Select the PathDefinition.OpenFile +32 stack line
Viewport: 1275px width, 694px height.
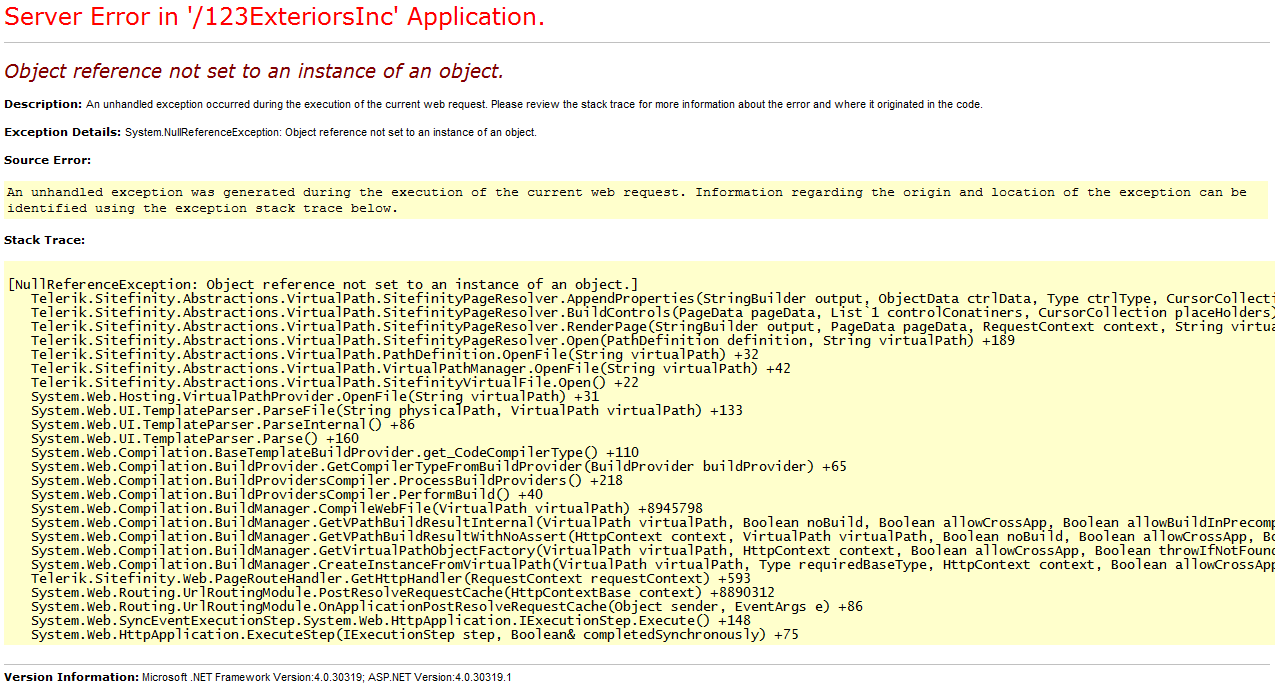pos(395,354)
